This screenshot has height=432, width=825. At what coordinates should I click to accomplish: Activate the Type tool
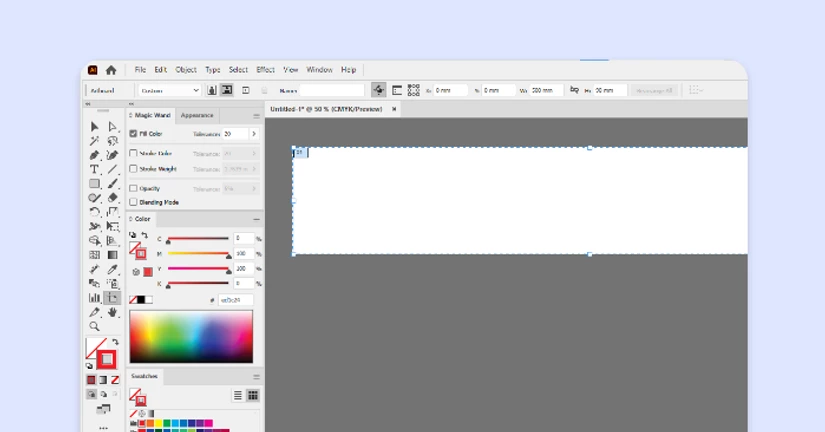(94, 169)
